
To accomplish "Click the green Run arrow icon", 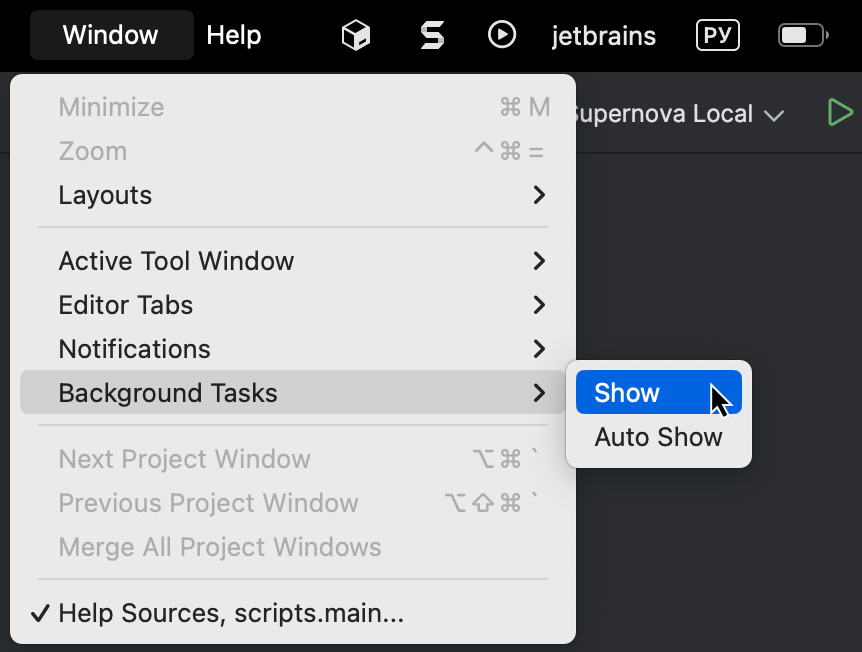I will pos(839,112).
